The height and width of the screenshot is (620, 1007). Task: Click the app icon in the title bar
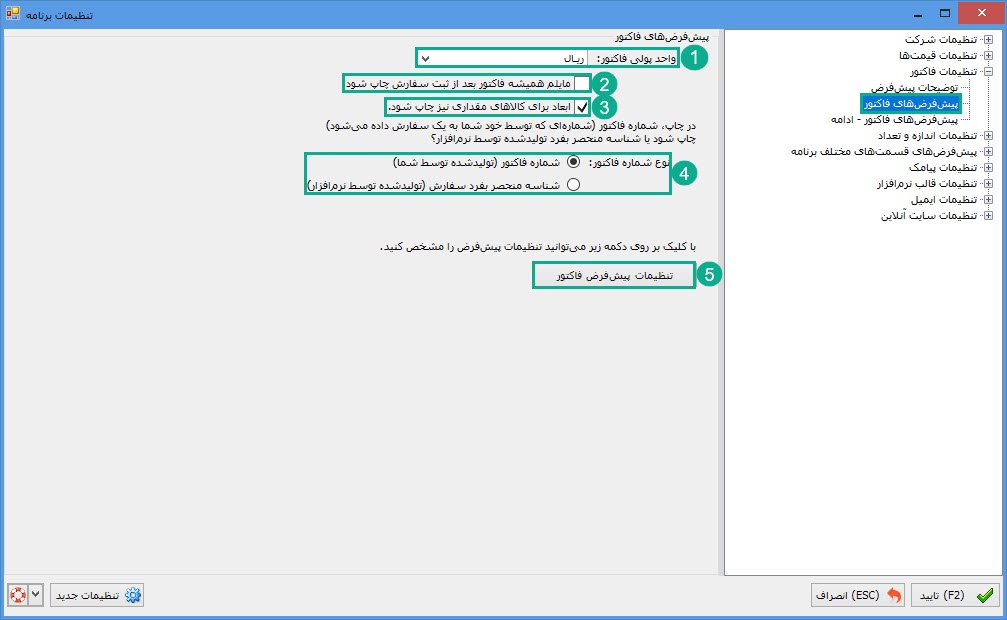13,13
